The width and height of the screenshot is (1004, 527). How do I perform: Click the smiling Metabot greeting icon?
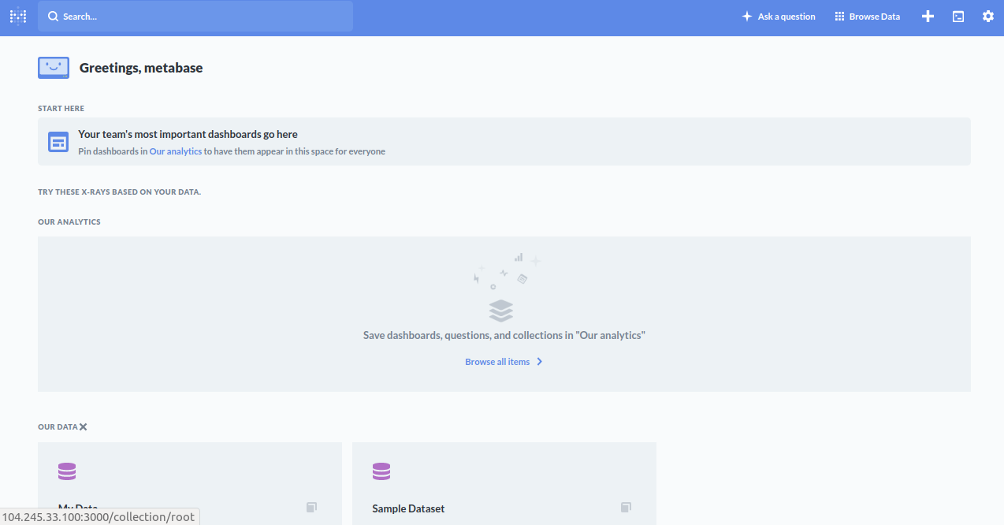pyautogui.click(x=54, y=68)
